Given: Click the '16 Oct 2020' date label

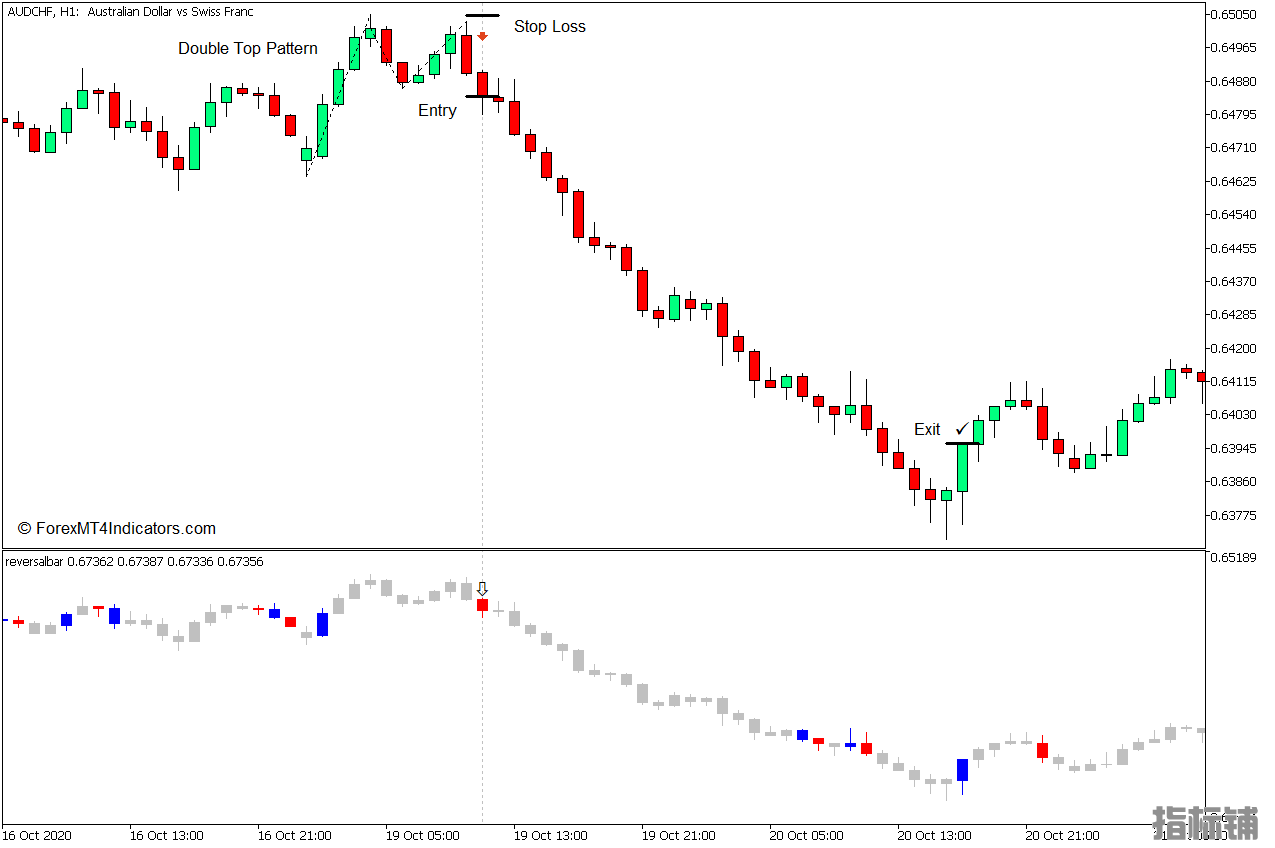Looking at the screenshot, I should pyautogui.click(x=37, y=835).
